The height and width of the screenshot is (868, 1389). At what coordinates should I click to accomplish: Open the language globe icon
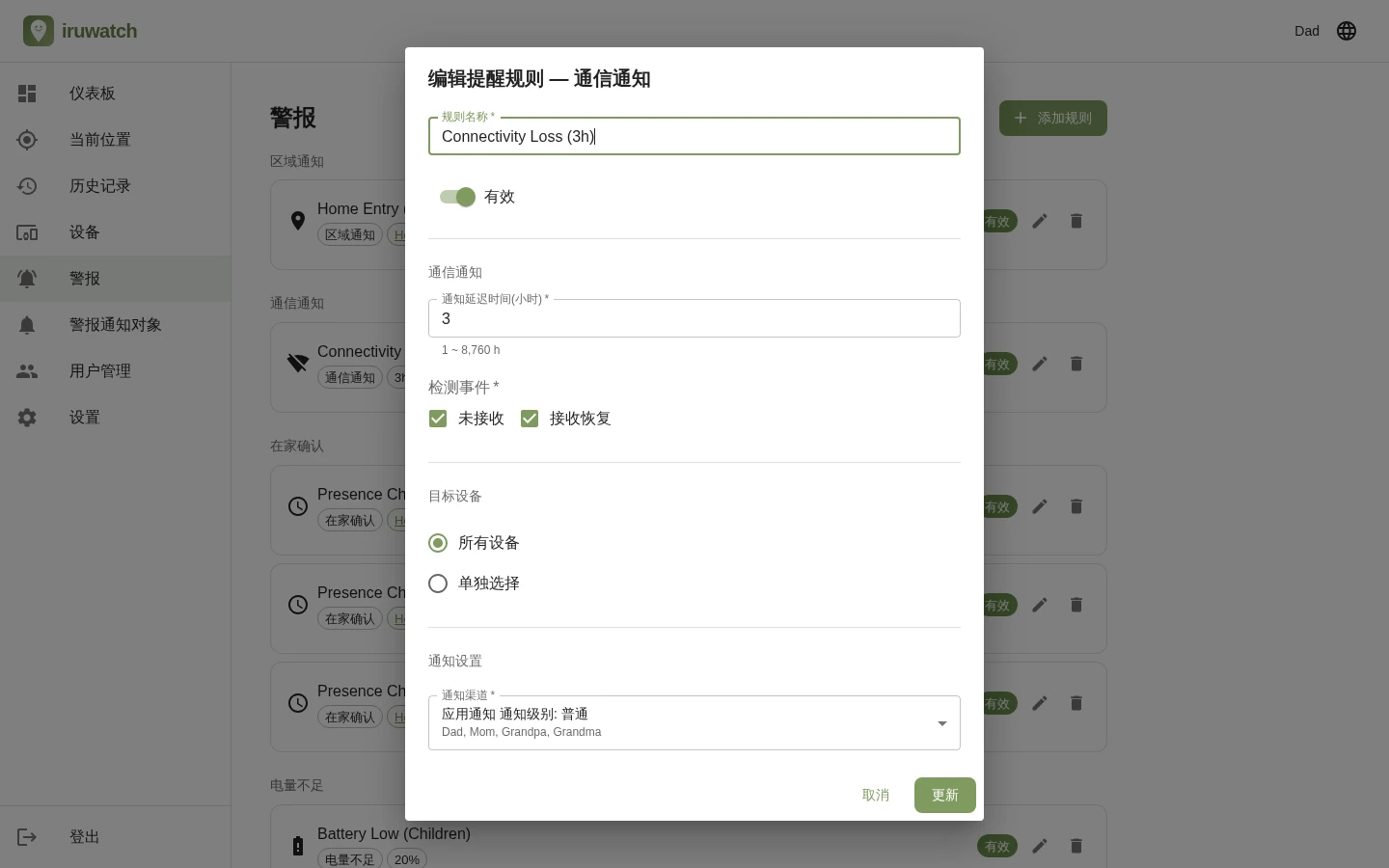click(x=1347, y=31)
